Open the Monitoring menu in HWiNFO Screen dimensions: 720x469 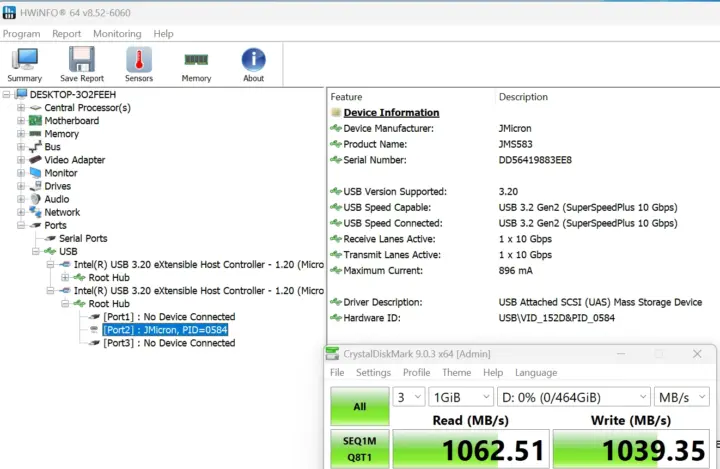(x=117, y=34)
